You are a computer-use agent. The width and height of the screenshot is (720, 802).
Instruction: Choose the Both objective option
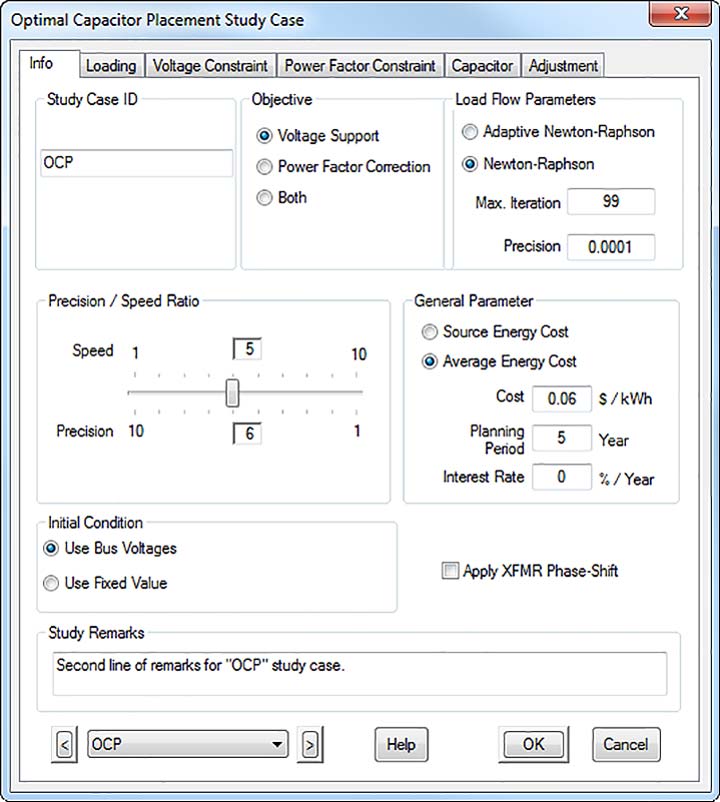pos(265,198)
